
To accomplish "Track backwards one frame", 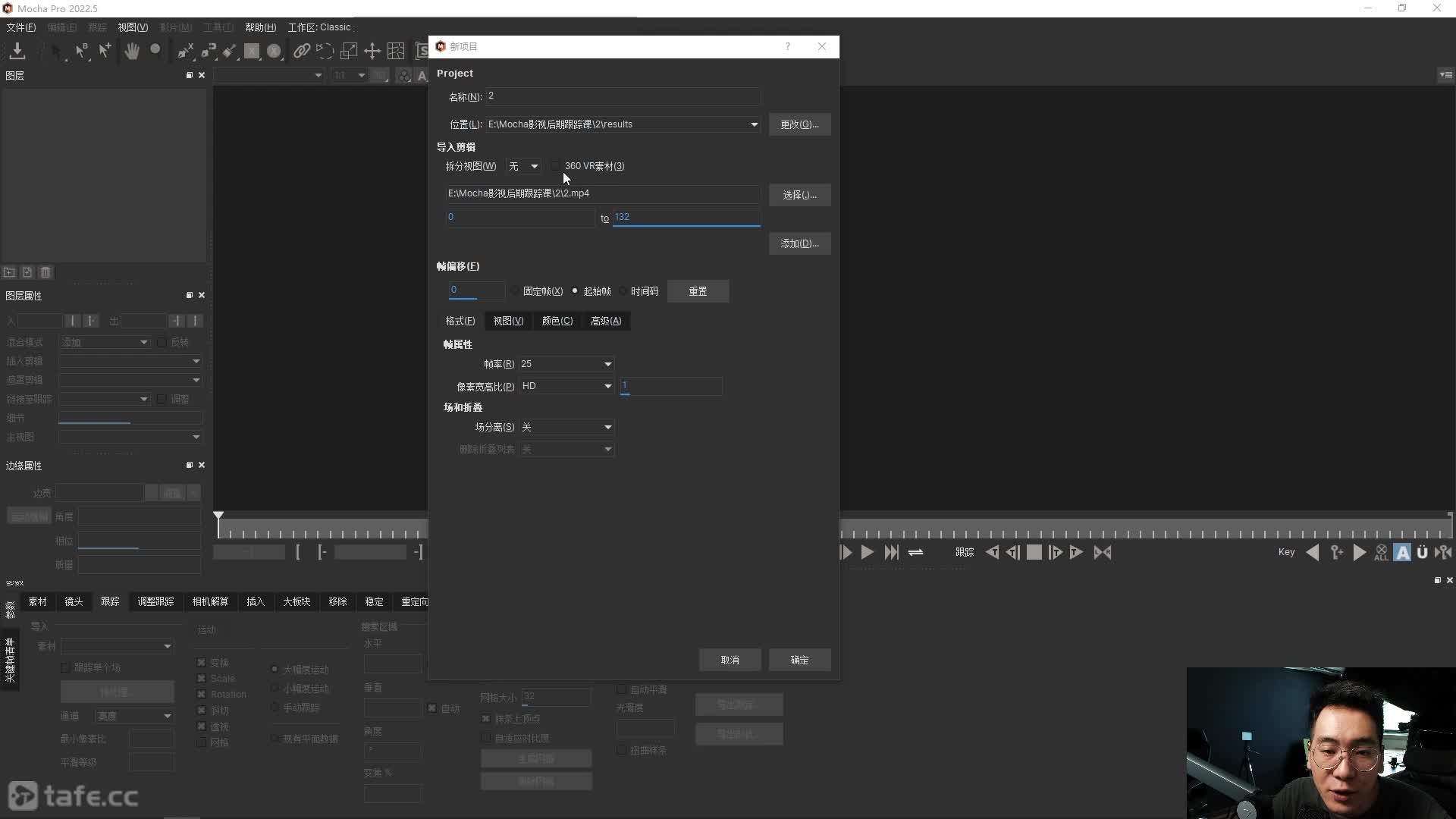I will (1013, 552).
